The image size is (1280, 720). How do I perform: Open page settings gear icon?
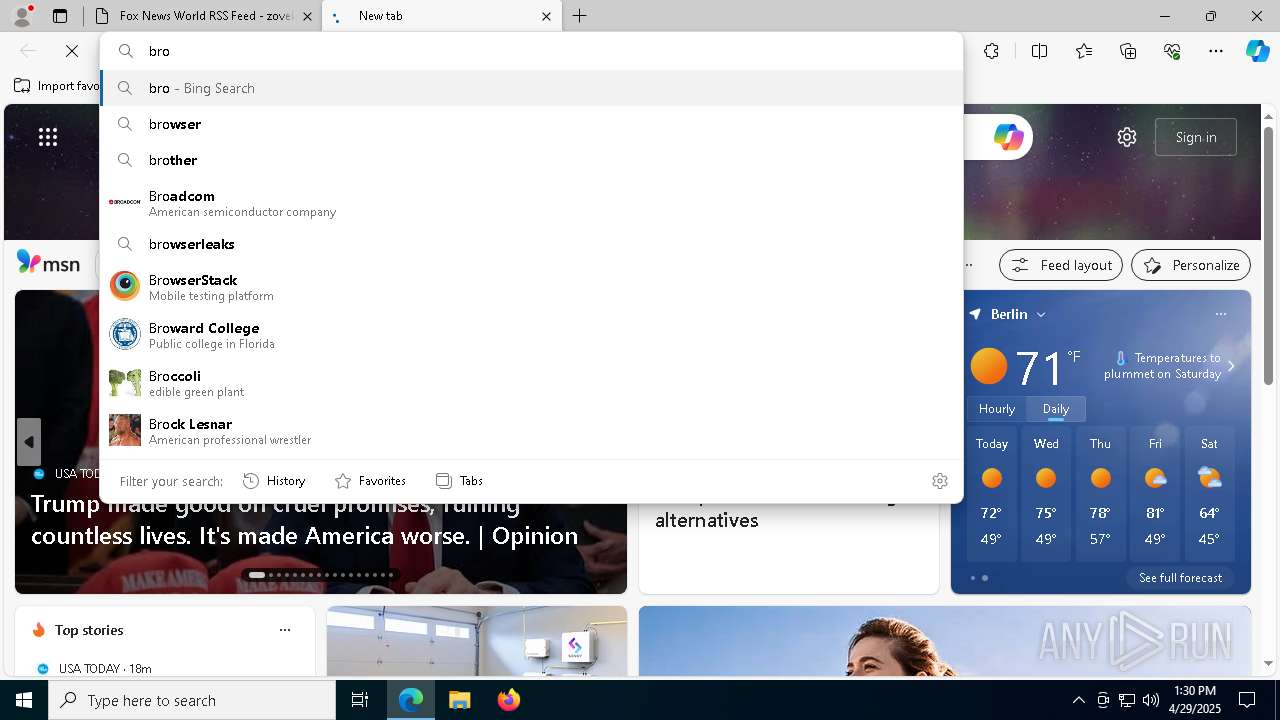tap(1127, 137)
